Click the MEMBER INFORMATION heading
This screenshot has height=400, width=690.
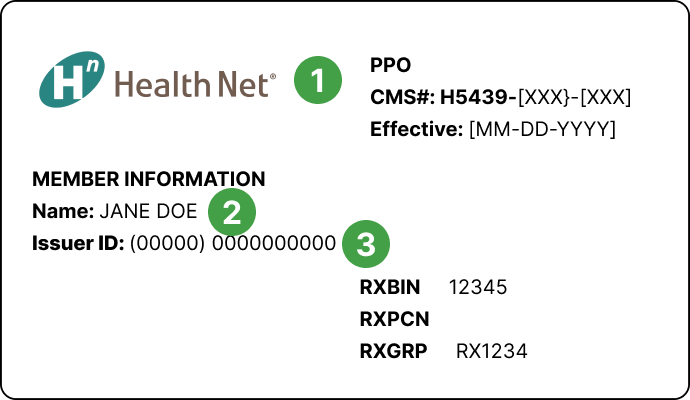(149, 180)
